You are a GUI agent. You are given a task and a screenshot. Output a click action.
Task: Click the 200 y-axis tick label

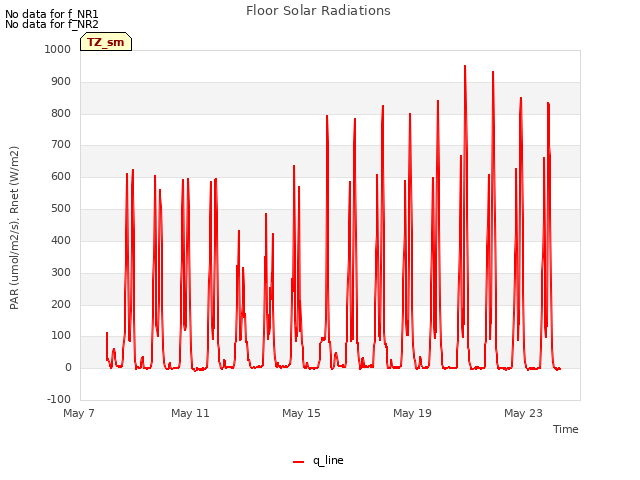(61, 304)
